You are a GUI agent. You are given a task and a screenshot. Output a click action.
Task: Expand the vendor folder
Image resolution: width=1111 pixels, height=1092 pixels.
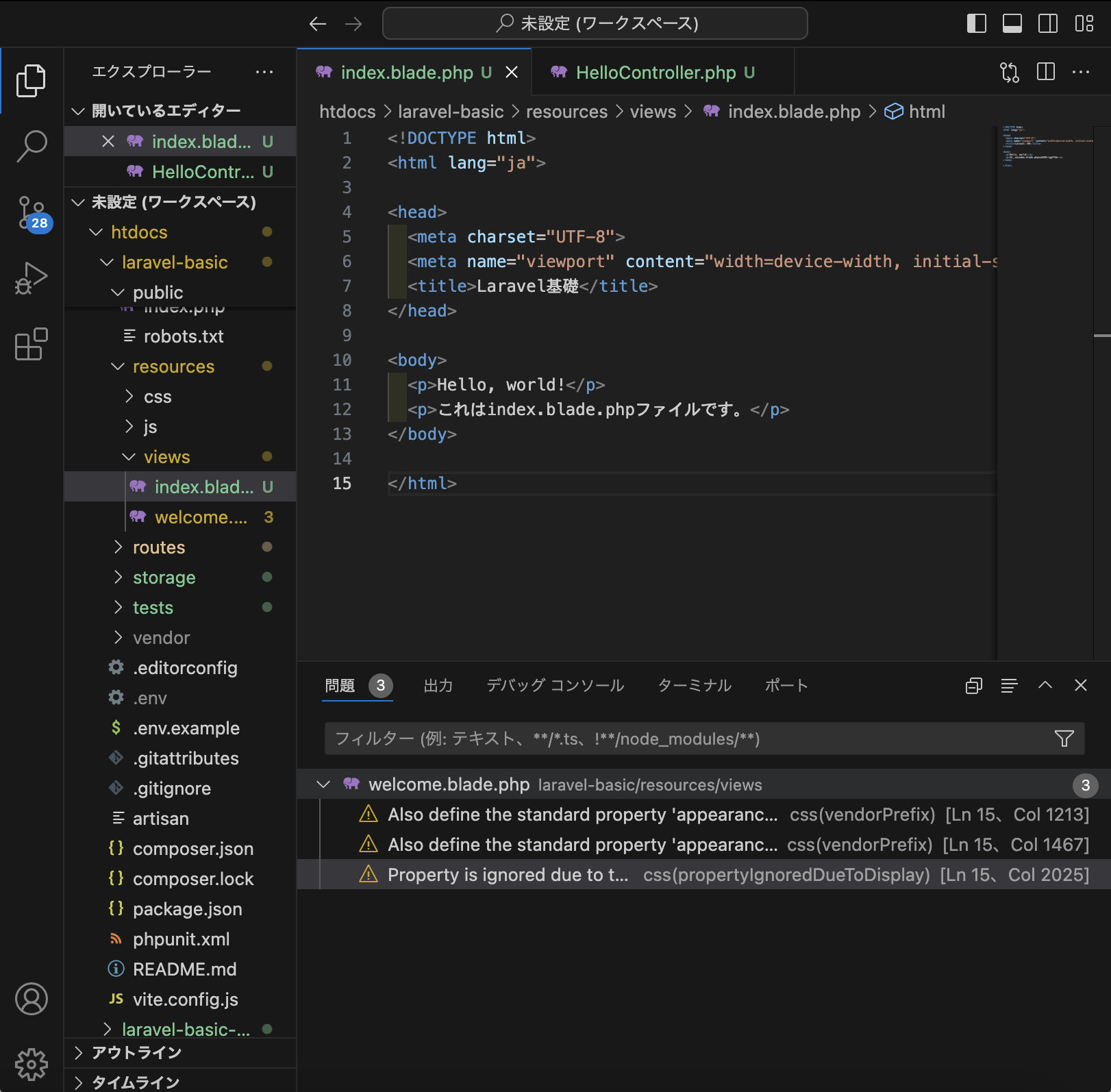coord(161,638)
